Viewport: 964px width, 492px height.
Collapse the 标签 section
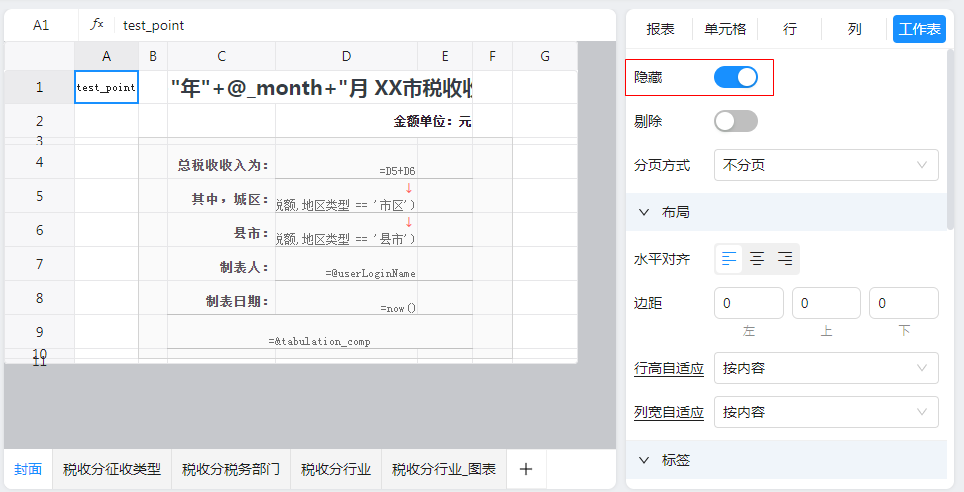pyautogui.click(x=644, y=460)
